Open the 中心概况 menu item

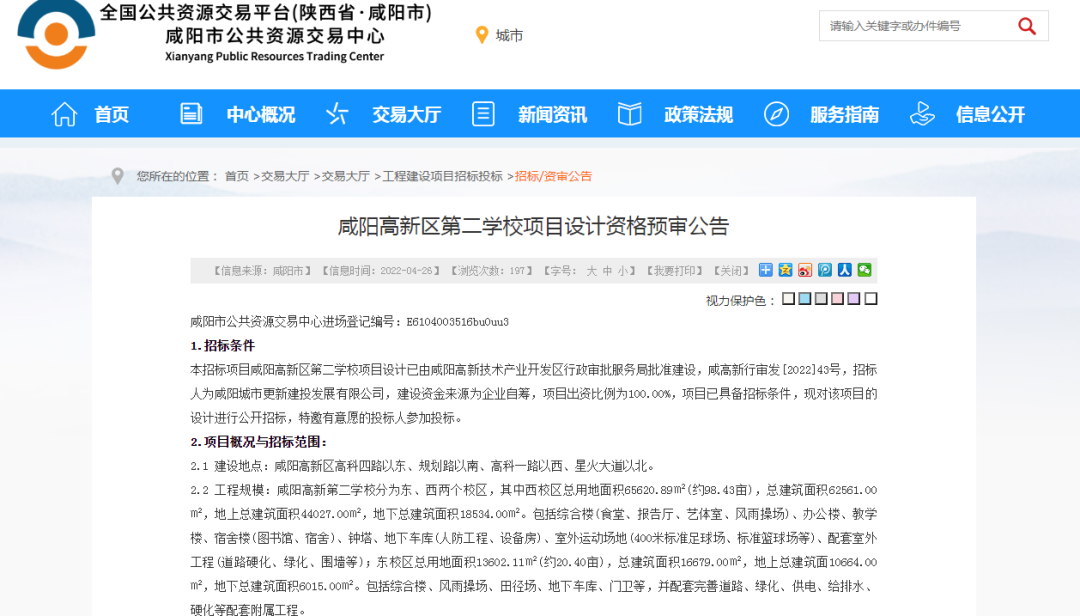click(x=260, y=114)
